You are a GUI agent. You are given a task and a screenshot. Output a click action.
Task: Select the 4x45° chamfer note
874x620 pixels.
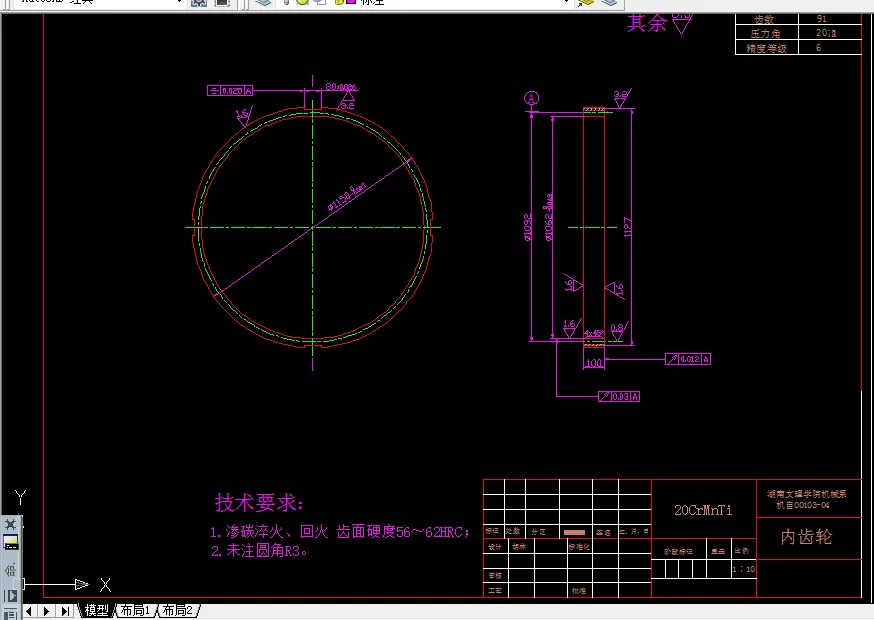pyautogui.click(x=594, y=333)
